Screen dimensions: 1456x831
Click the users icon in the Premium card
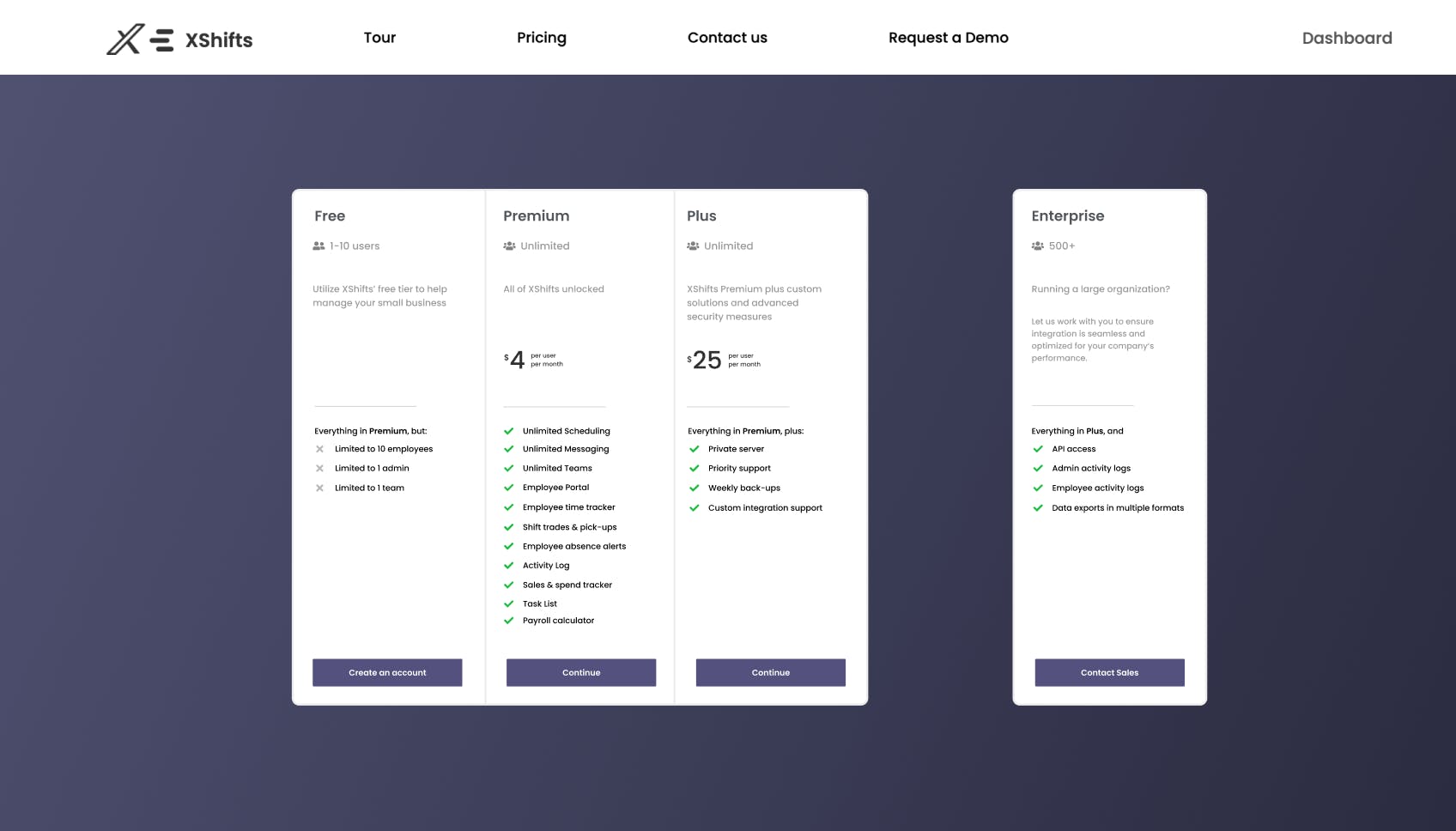509,246
